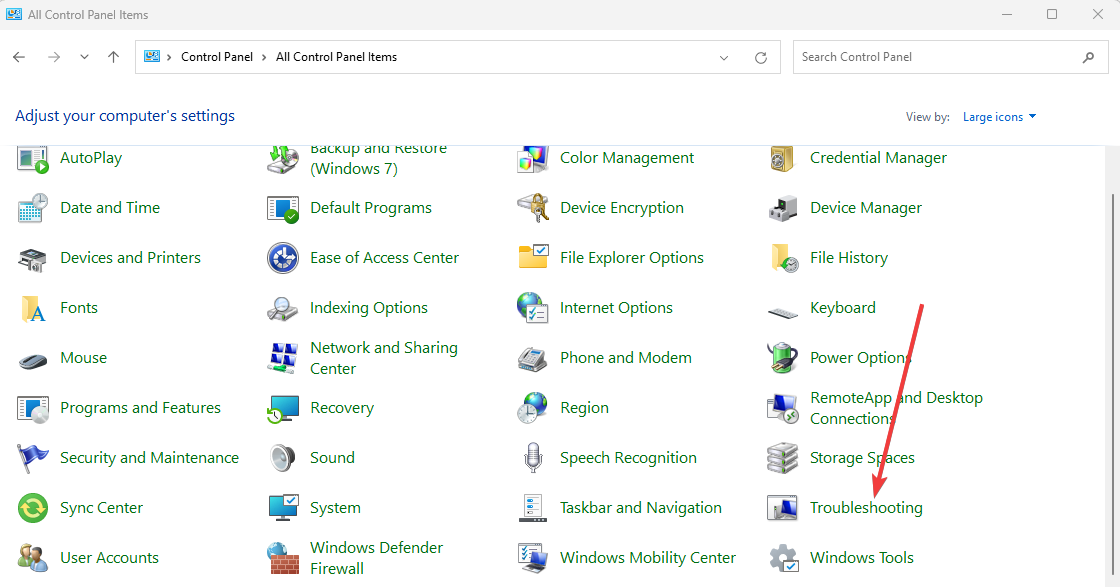This screenshot has width=1120, height=587.
Task: Open the Credential Manager icon
Action: pos(782,158)
